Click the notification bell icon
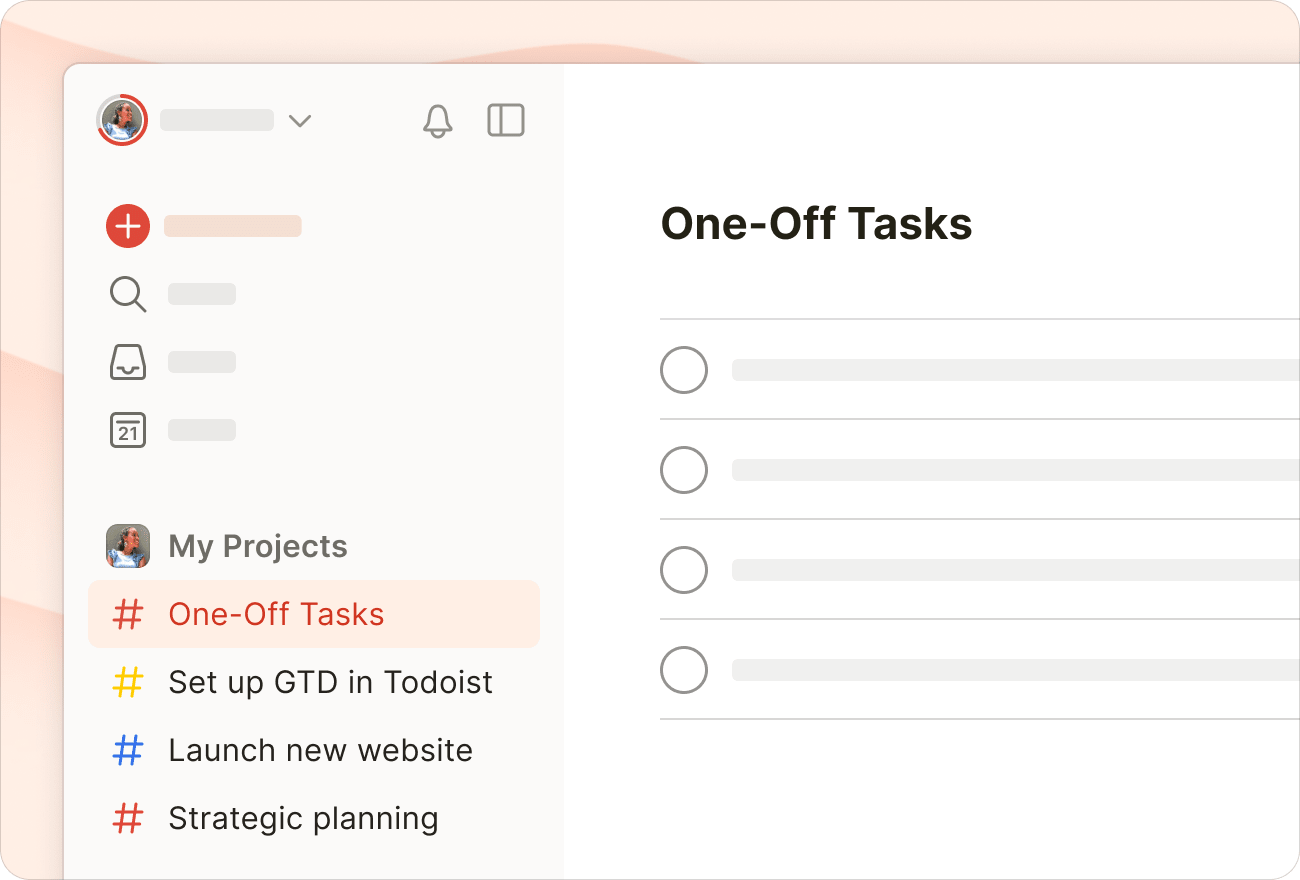This screenshot has height=880, width=1300. click(x=437, y=121)
